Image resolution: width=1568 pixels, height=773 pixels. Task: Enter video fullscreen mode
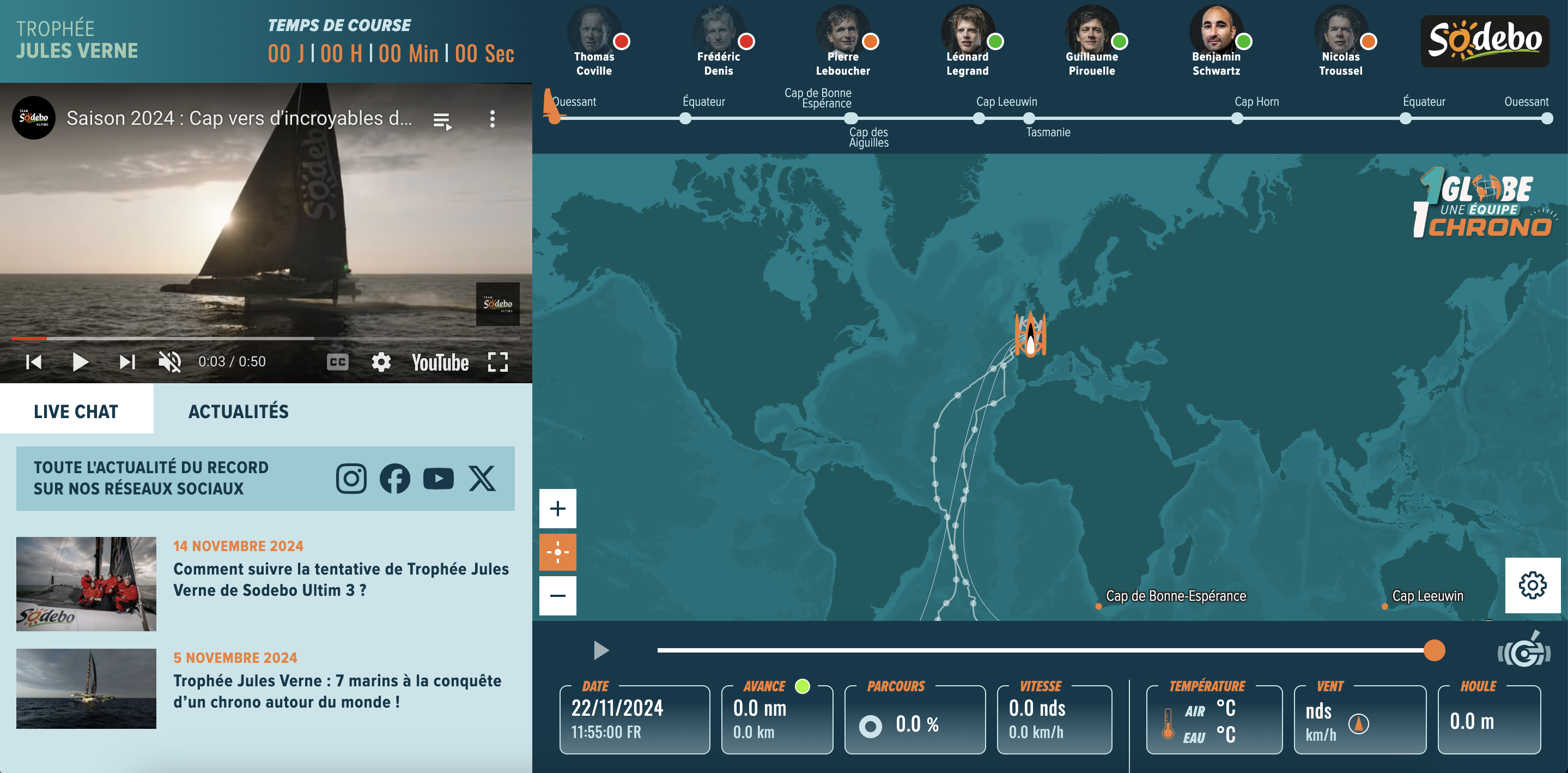point(498,362)
